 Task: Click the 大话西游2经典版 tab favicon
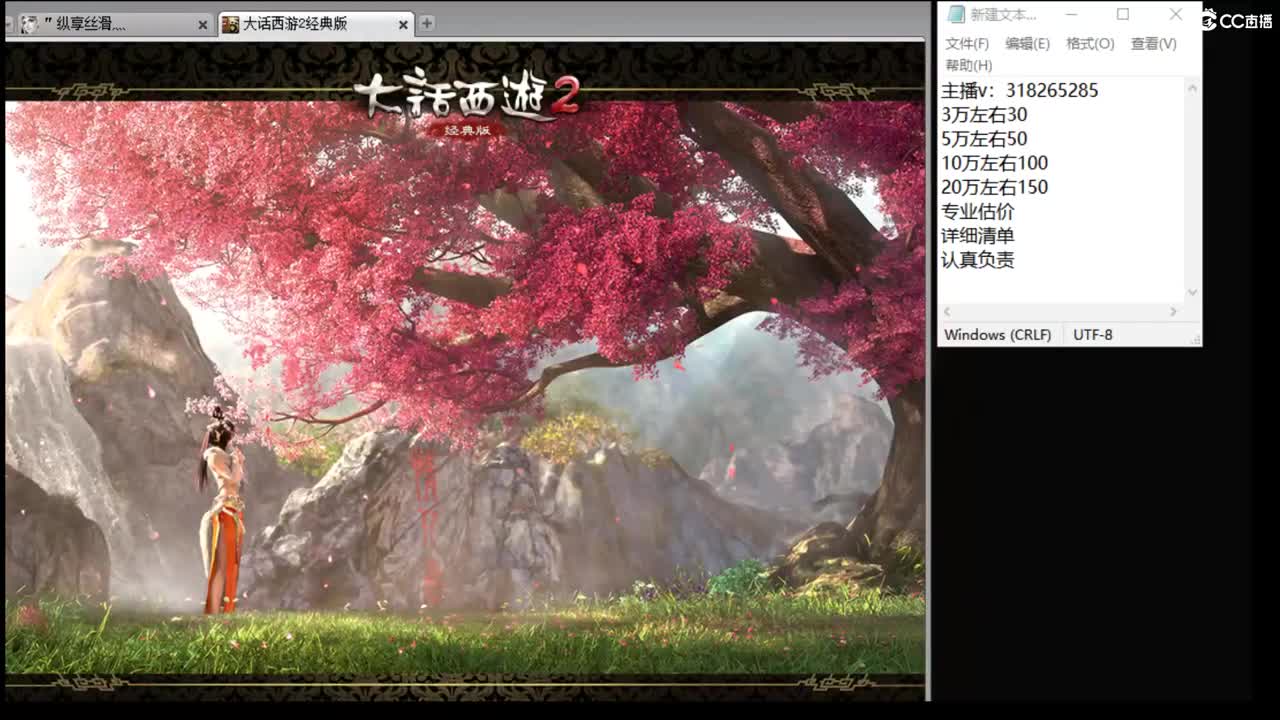[230, 24]
